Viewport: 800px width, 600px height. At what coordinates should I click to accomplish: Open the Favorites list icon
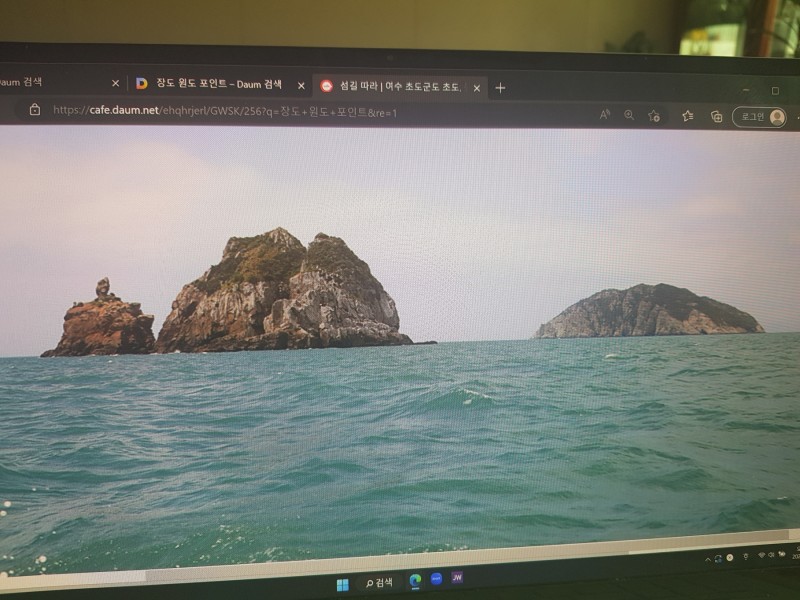pos(688,116)
